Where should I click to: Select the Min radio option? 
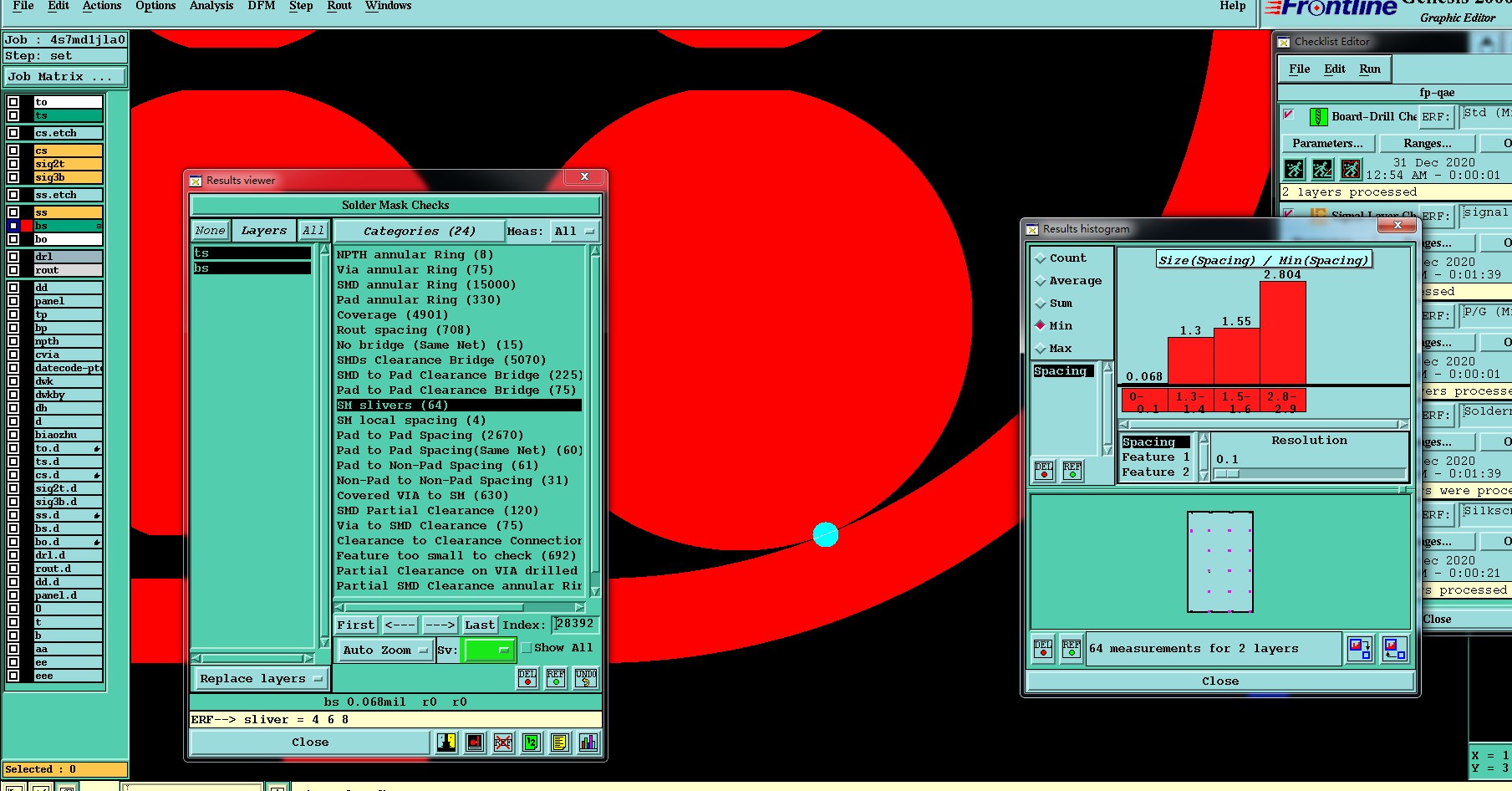(1041, 325)
